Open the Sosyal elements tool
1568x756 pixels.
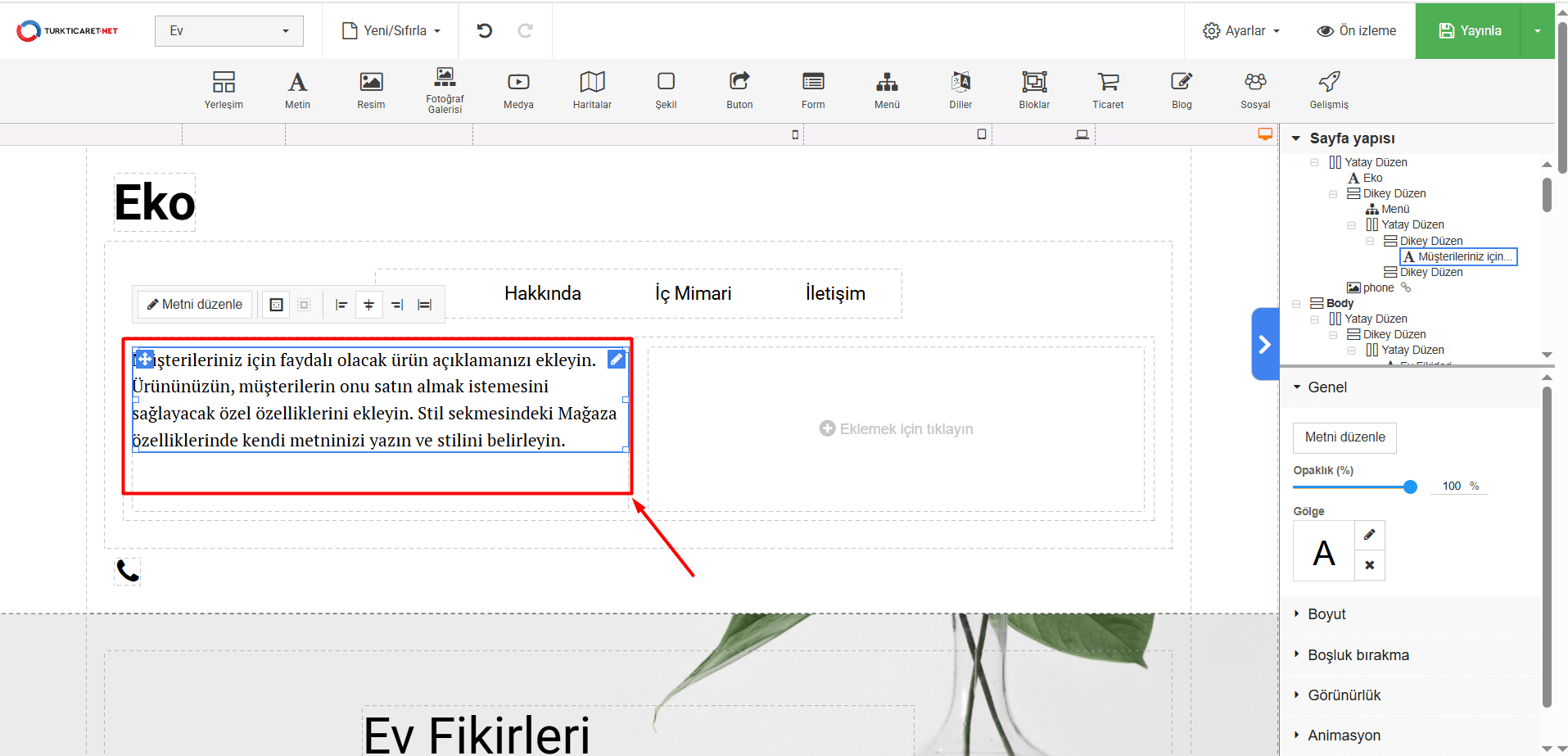1254,90
